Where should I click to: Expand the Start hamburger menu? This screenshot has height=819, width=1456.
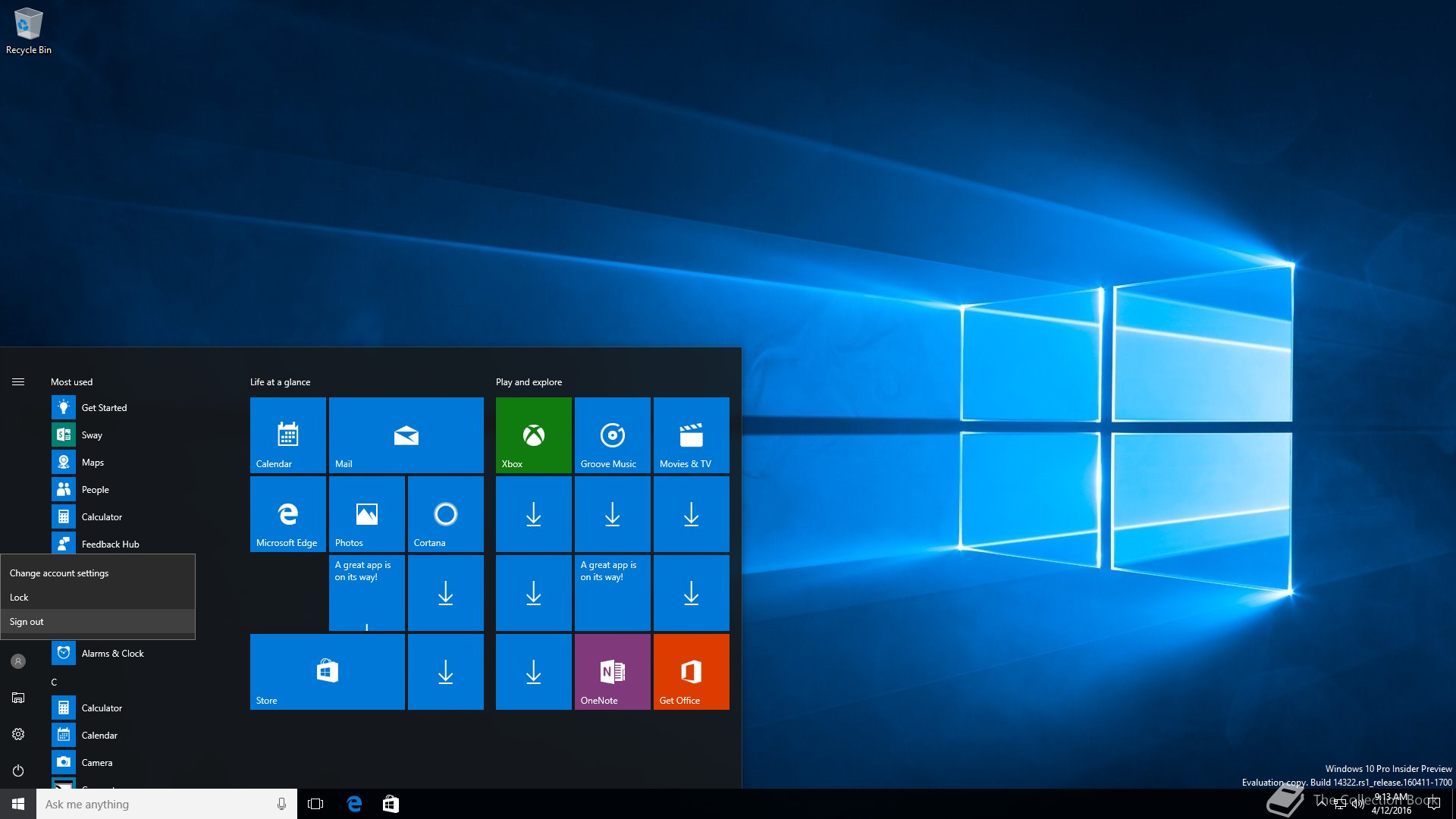coord(18,382)
